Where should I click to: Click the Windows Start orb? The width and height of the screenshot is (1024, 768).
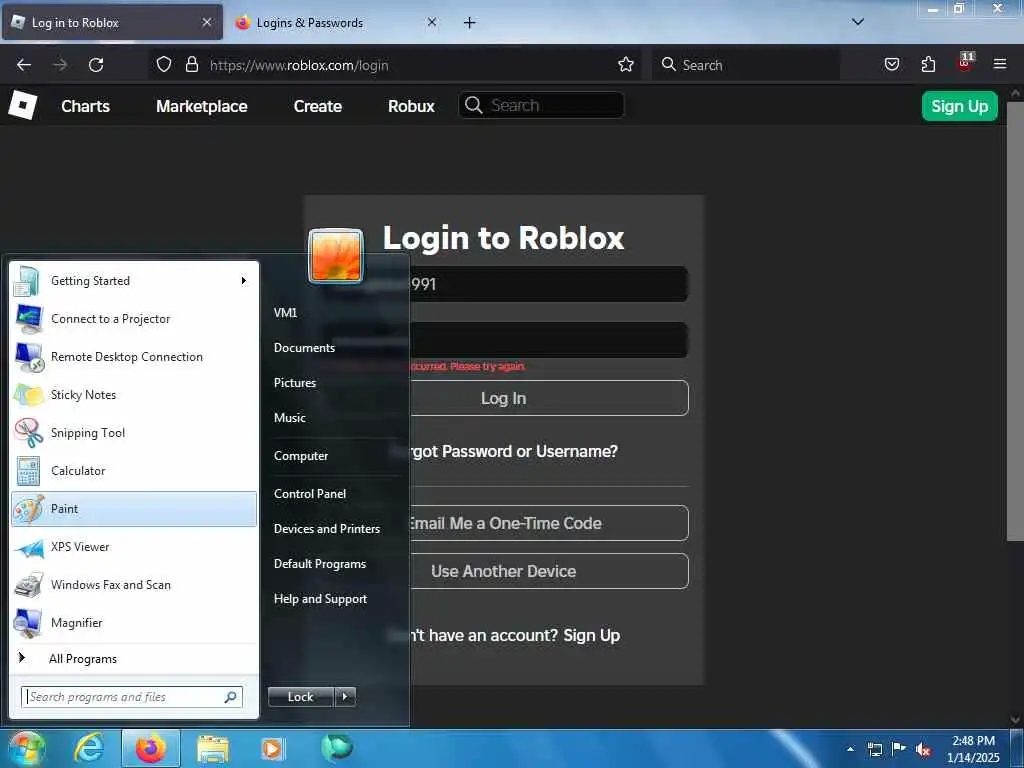[26, 748]
